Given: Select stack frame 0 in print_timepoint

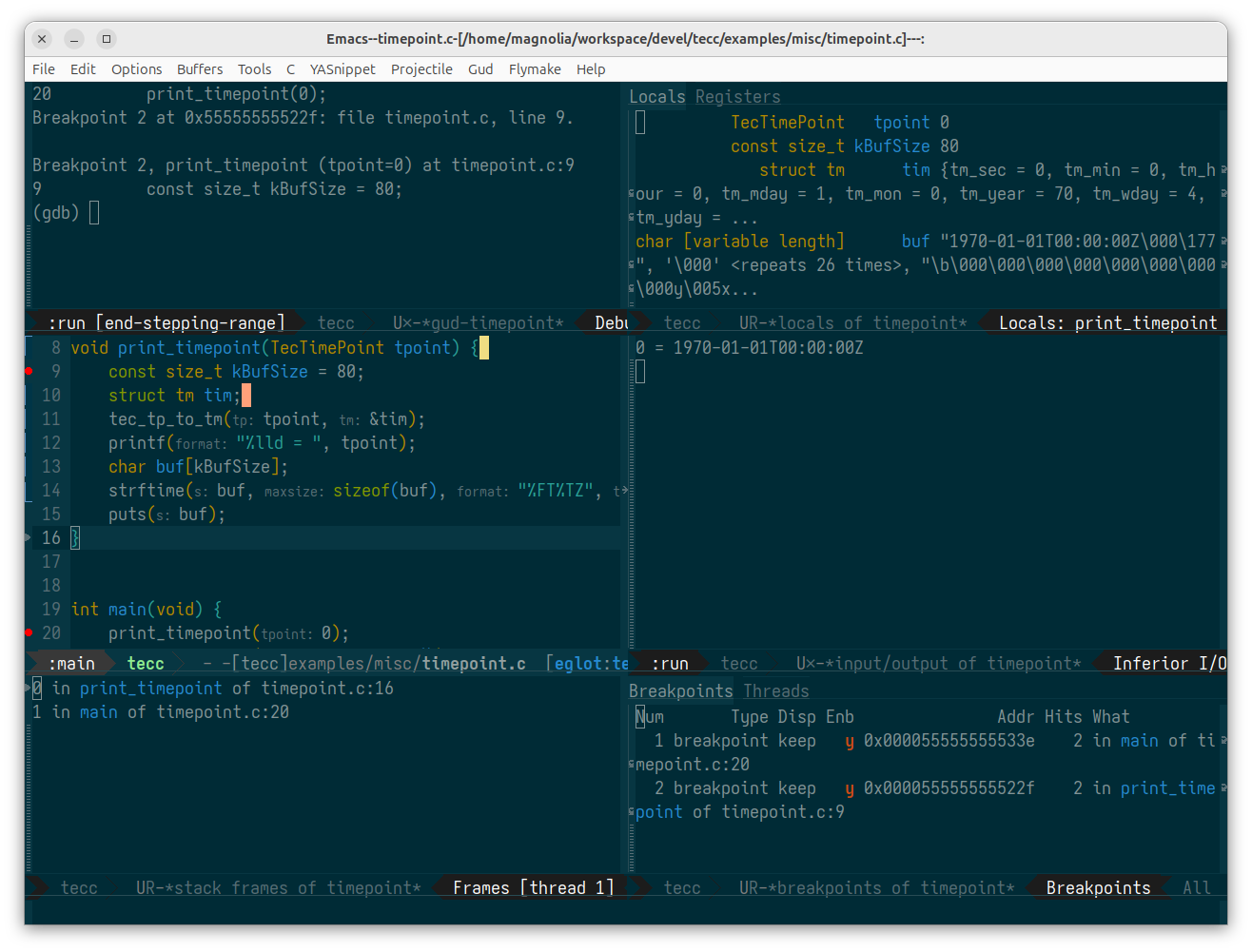Looking at the screenshot, I should (x=213, y=689).
